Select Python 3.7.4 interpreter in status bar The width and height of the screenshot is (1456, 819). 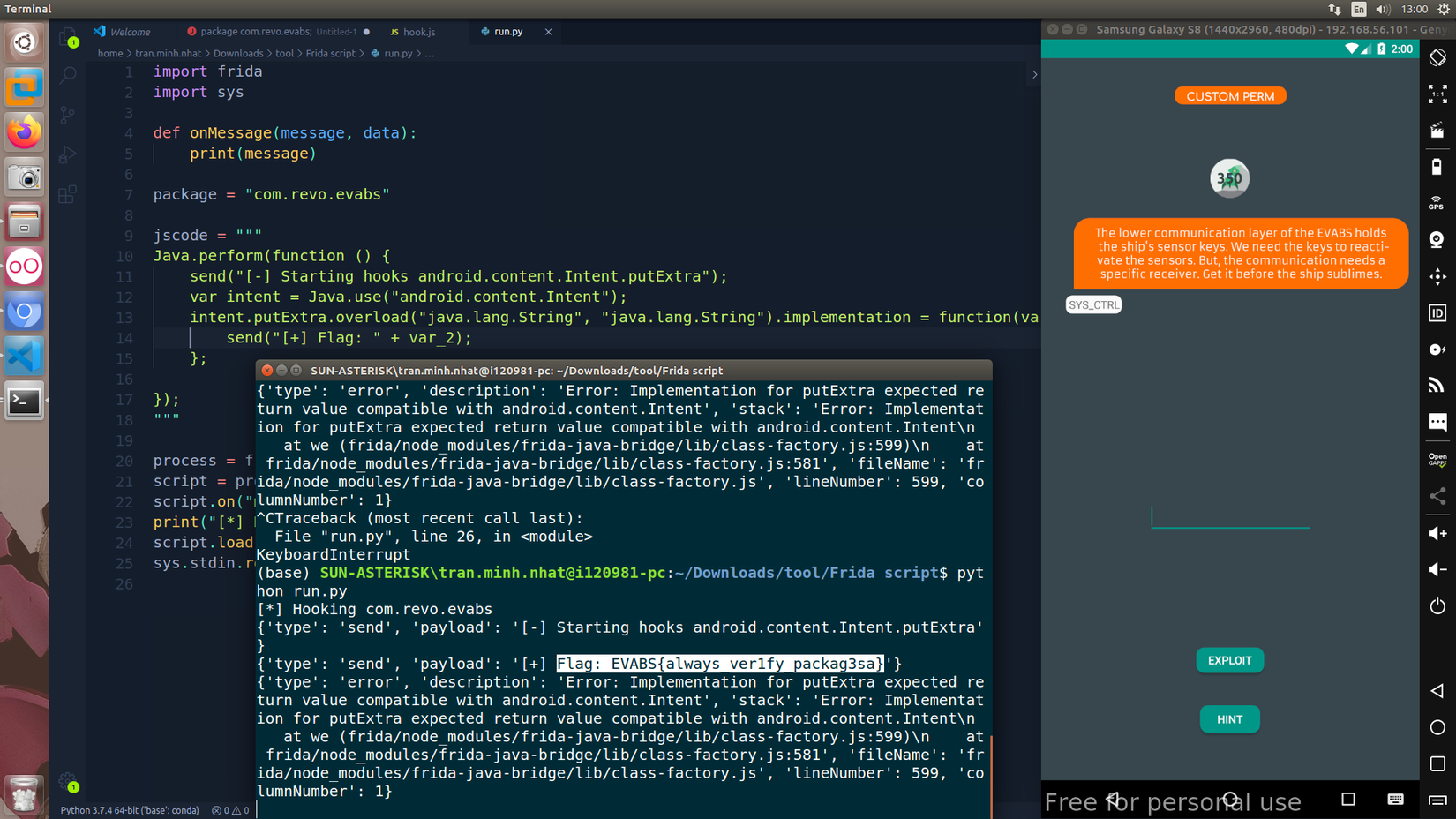(x=130, y=810)
